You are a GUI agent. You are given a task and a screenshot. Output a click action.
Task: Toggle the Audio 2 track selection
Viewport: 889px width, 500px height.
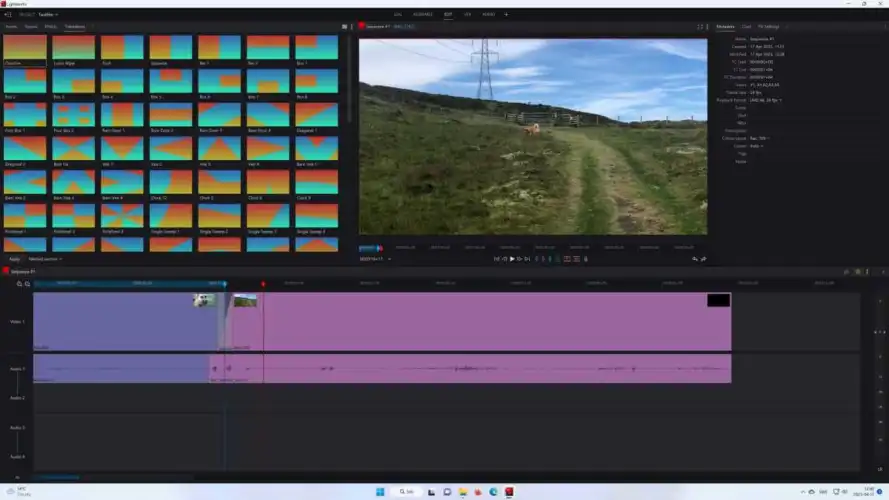point(17,397)
